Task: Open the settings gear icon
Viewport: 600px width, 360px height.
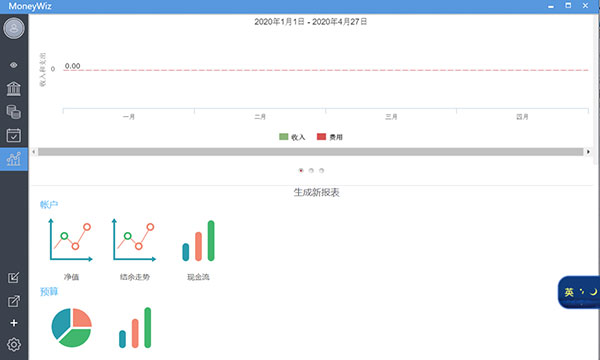Action: (14, 345)
